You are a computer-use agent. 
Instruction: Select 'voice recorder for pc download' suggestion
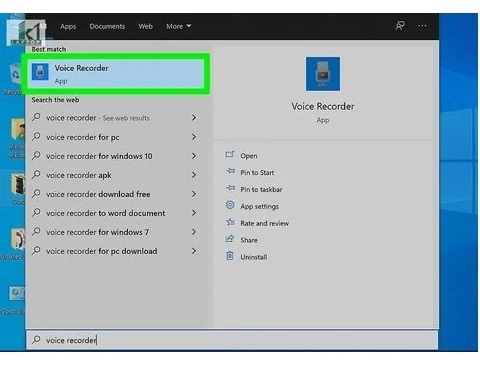[x=115, y=251]
